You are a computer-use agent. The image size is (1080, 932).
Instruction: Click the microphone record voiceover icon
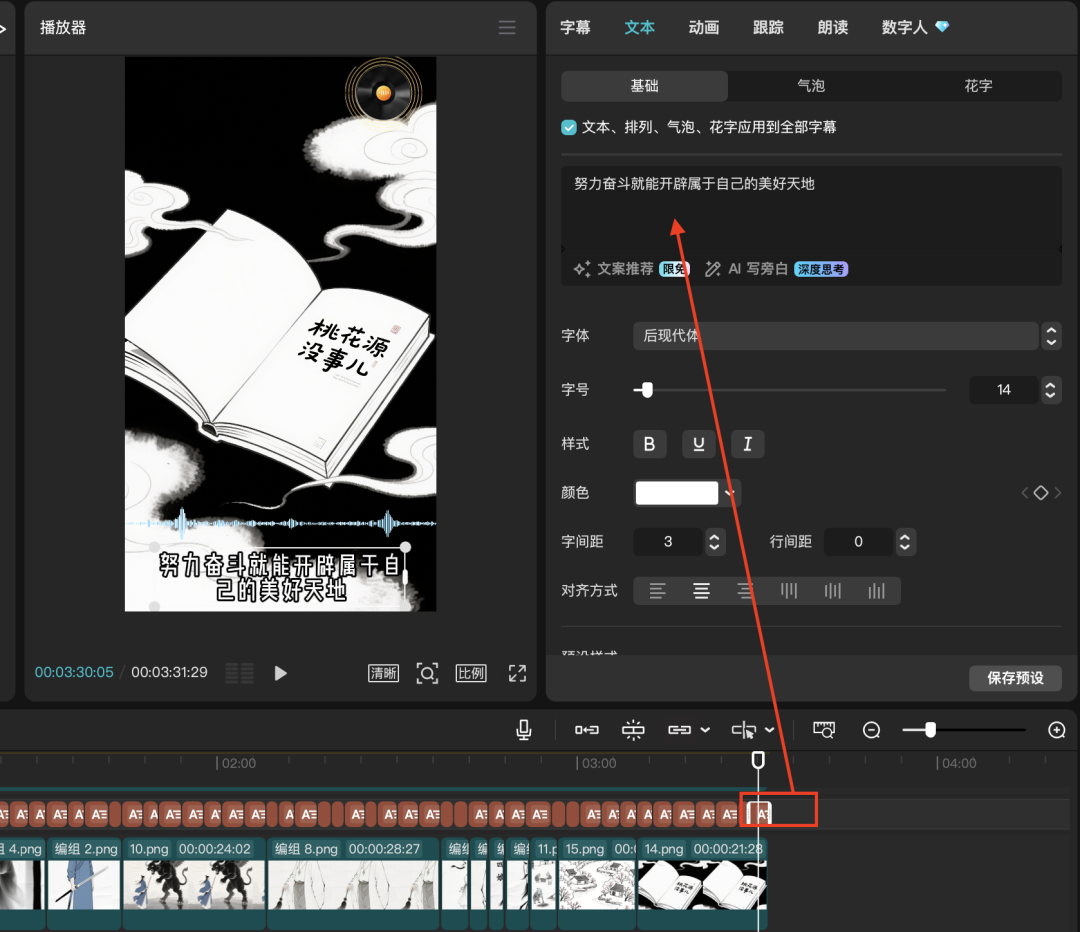[x=523, y=730]
